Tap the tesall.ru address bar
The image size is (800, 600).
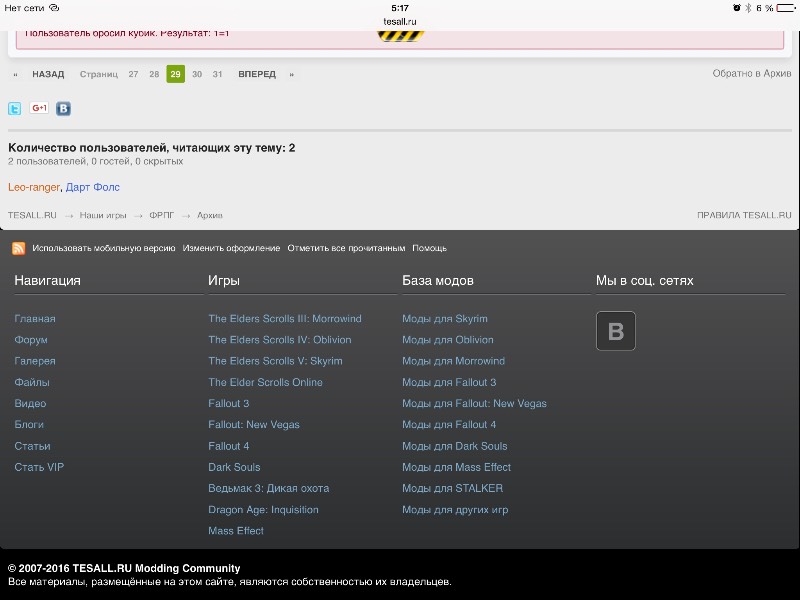point(400,22)
